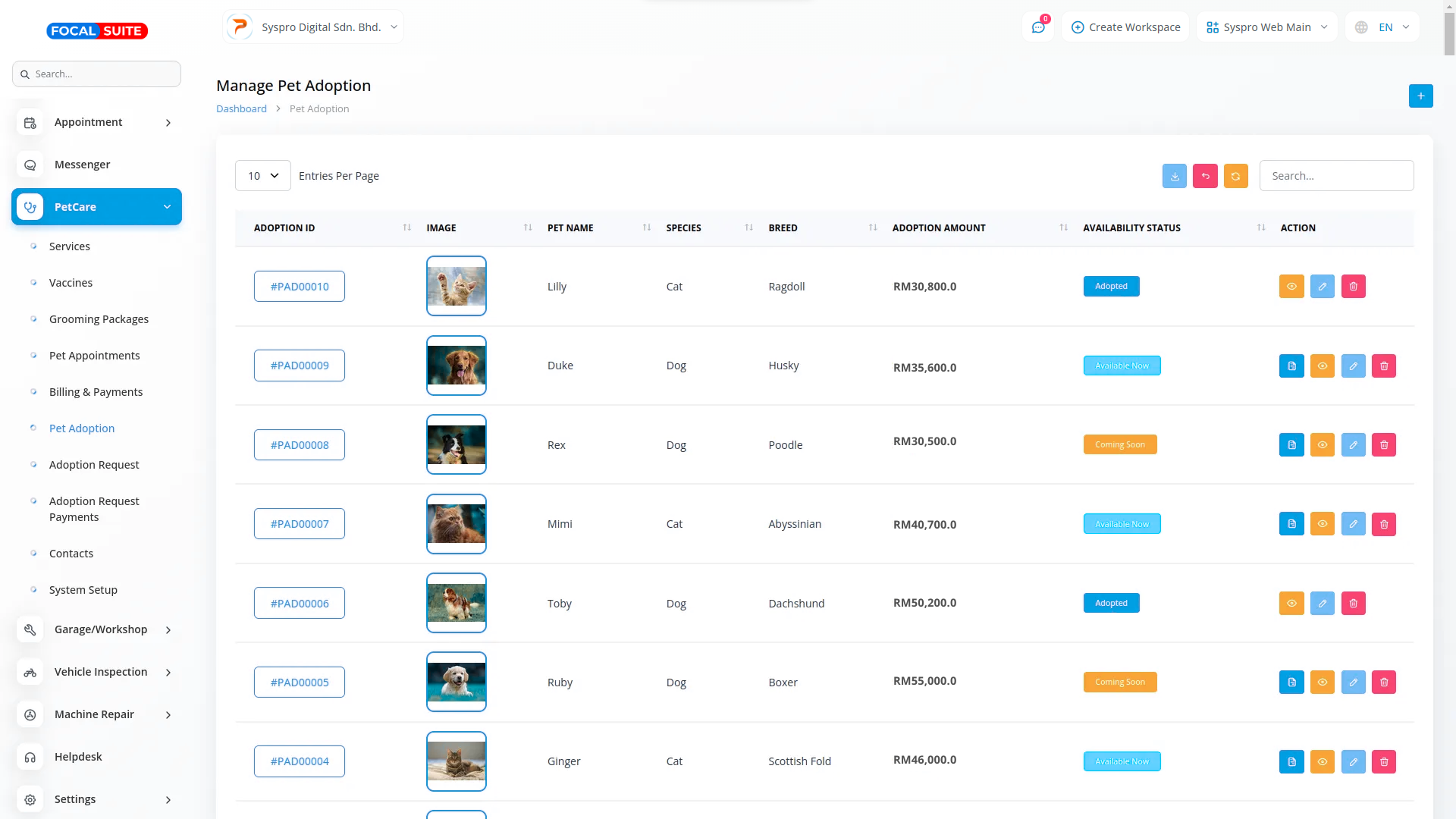Delete the Lilly adoption record
Screen dimensions: 1456x819
[x=1353, y=287]
